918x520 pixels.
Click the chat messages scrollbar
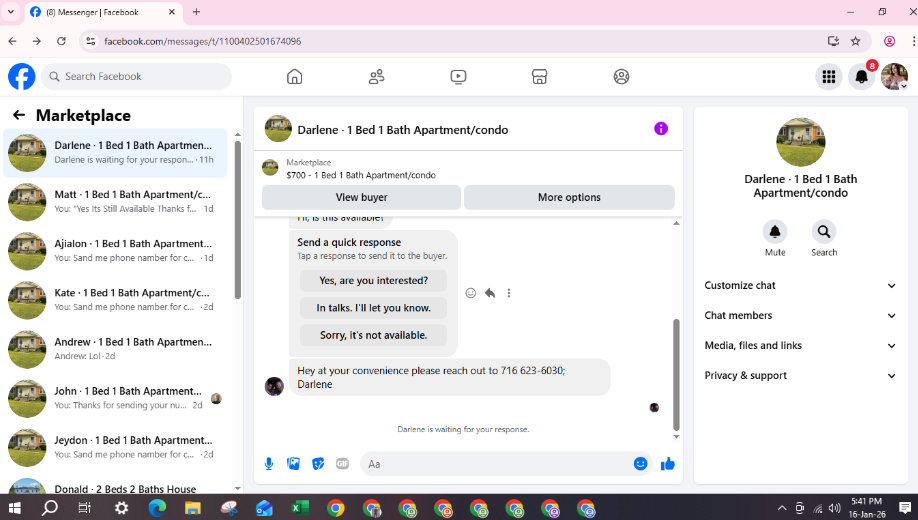click(676, 375)
